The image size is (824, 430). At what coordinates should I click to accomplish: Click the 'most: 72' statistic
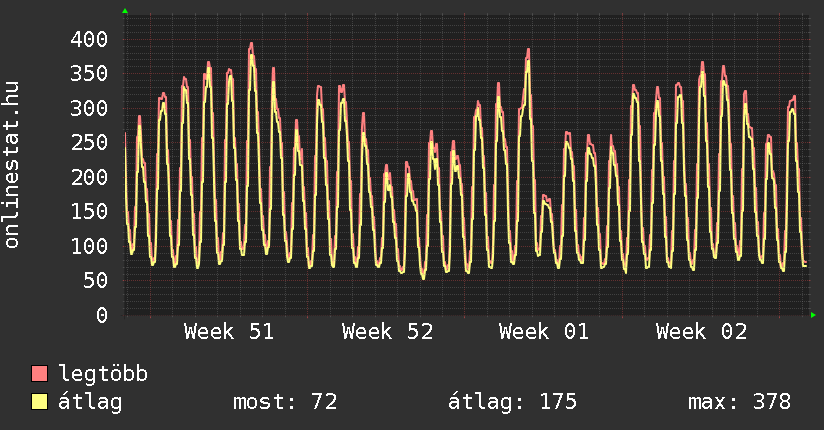[285, 402]
